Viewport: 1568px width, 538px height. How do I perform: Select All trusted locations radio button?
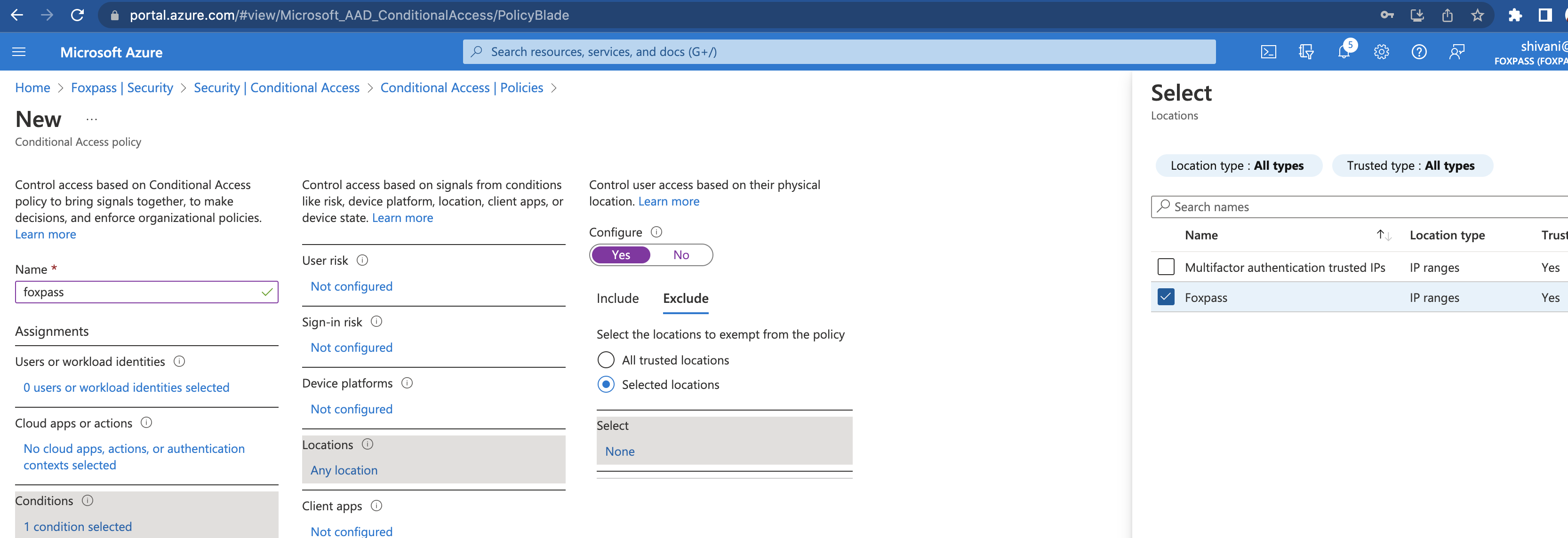pyautogui.click(x=606, y=360)
